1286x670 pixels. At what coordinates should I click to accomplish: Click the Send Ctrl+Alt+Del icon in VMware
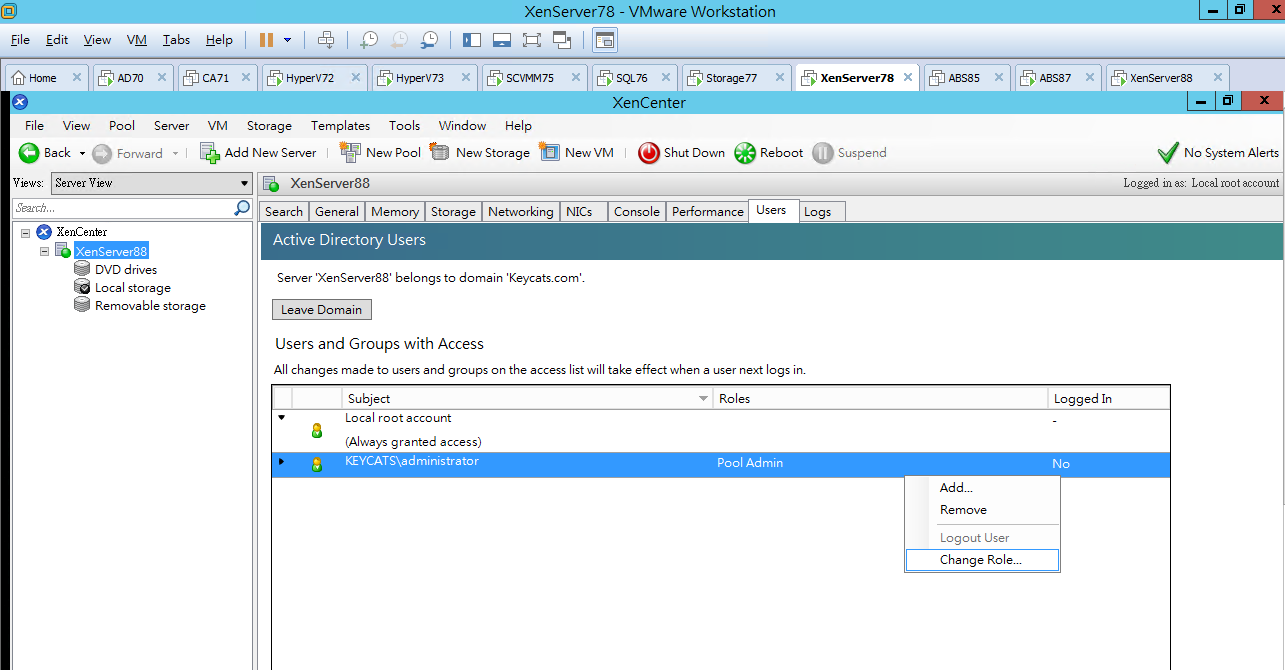326,40
